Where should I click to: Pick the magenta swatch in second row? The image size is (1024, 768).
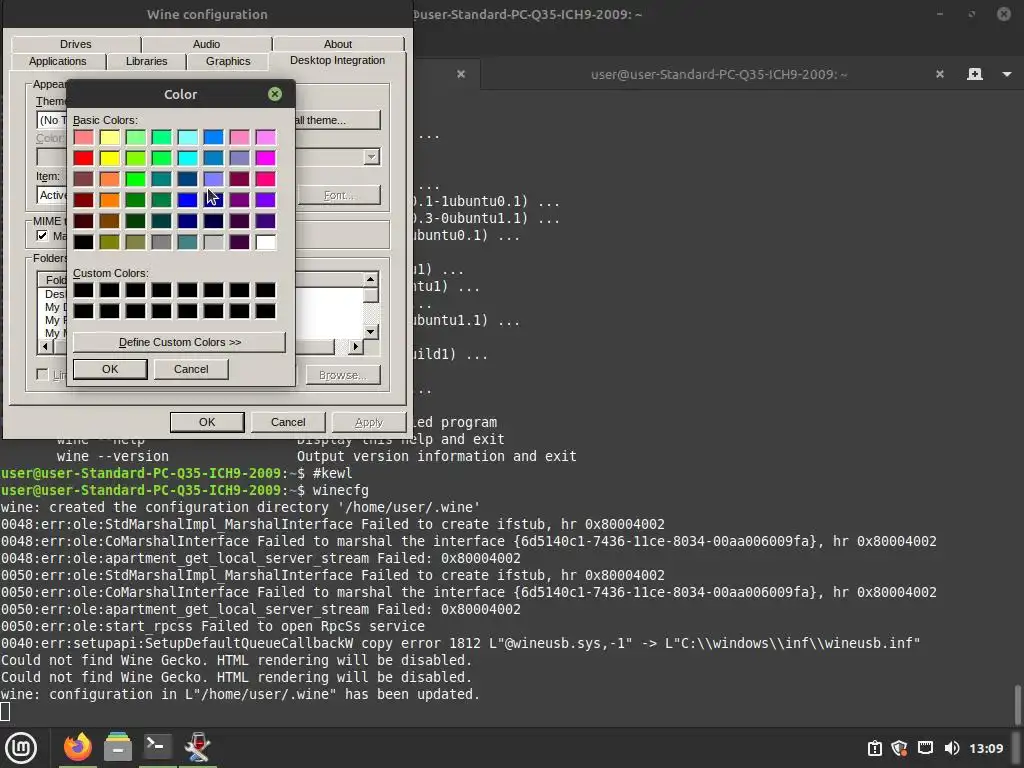(266, 157)
